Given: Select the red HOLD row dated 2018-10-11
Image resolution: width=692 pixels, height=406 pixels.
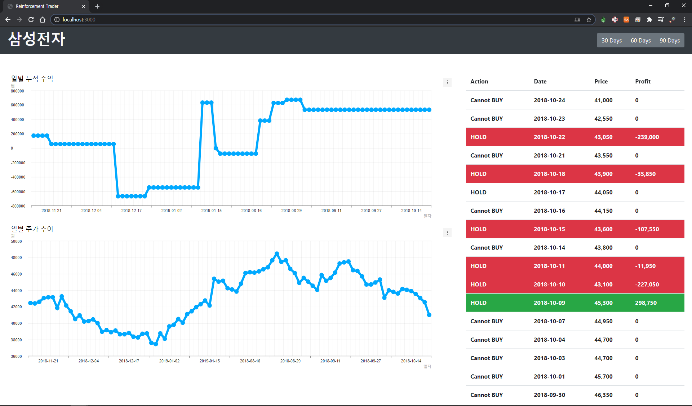Looking at the screenshot, I should pos(575,266).
